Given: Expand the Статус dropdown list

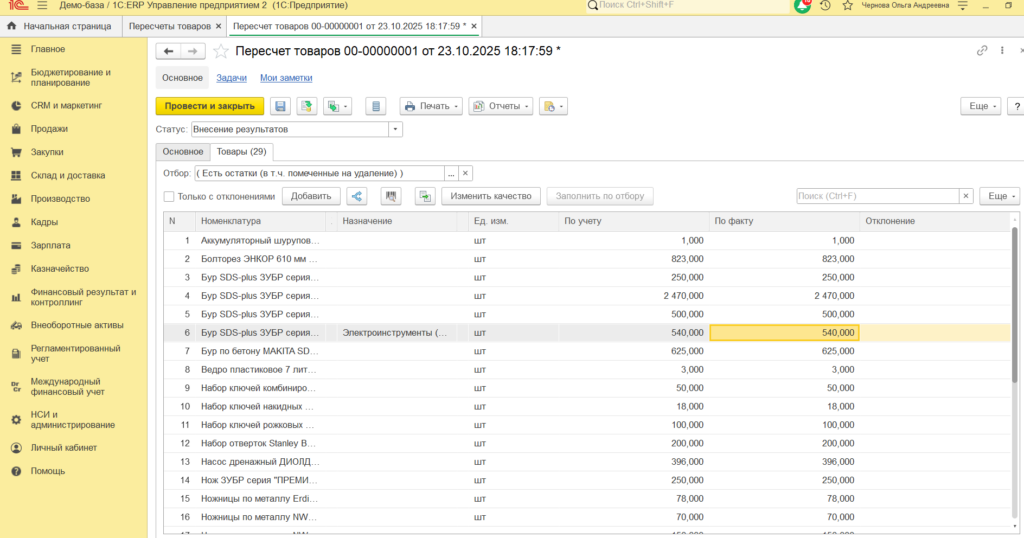Looking at the screenshot, I should coord(395,129).
